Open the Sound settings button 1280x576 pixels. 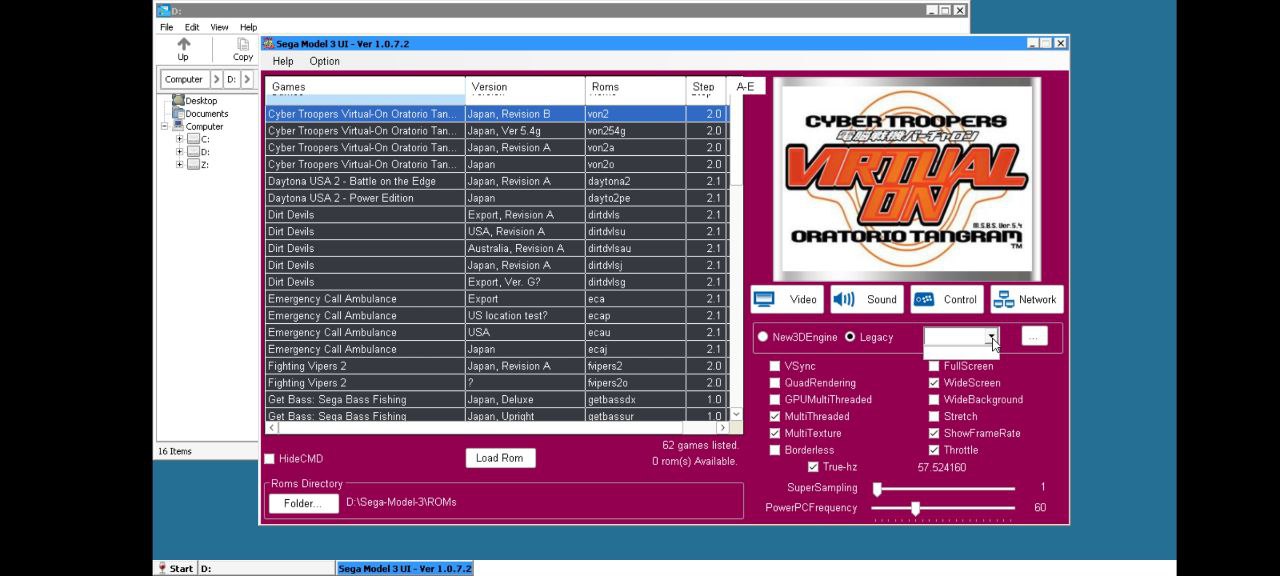(867, 300)
